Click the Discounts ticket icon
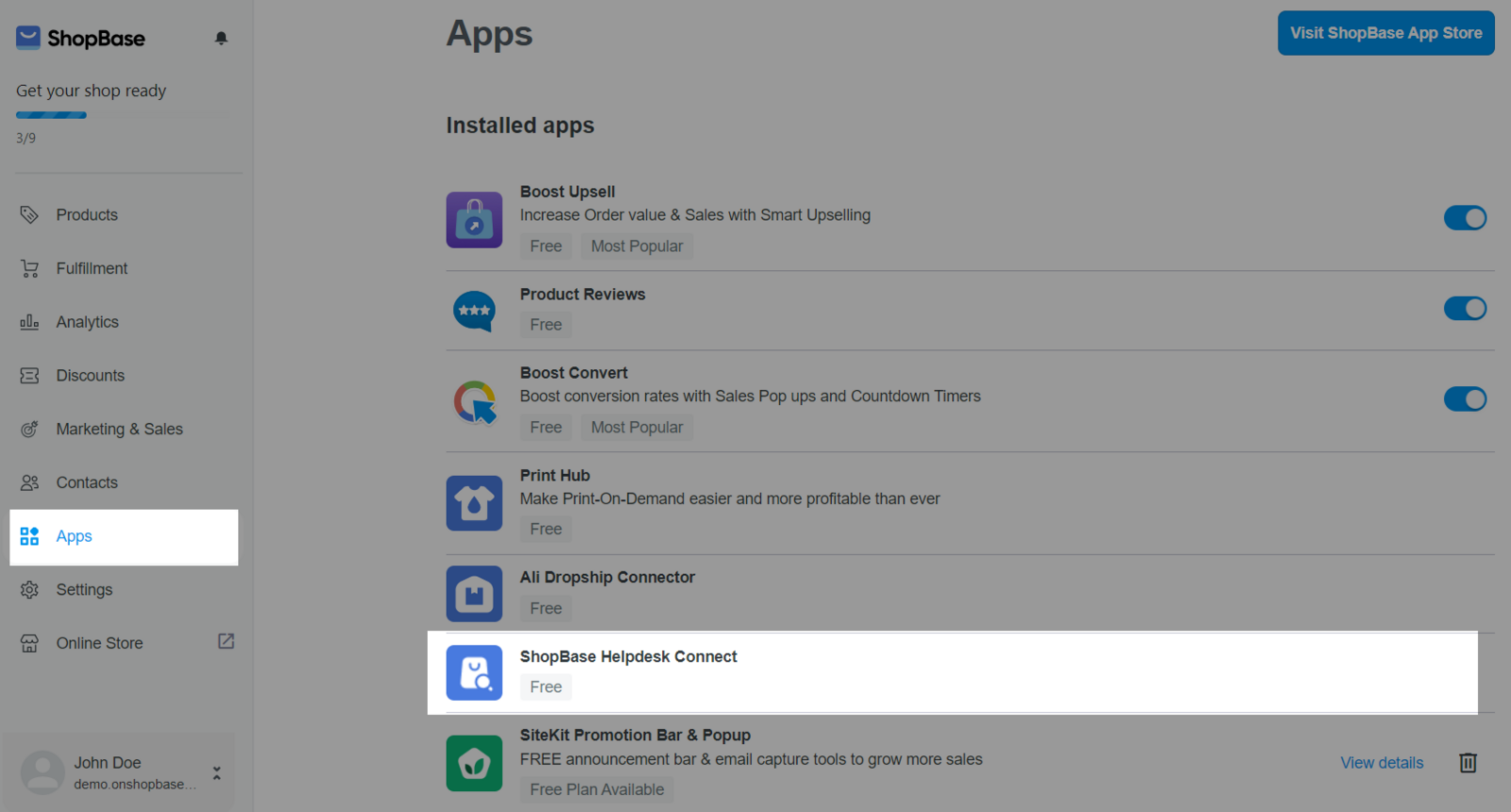 29,376
